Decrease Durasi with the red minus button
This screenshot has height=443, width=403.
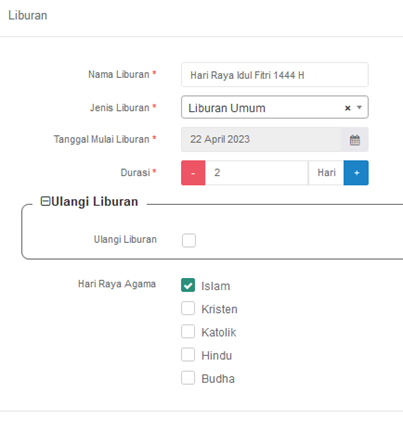(193, 173)
